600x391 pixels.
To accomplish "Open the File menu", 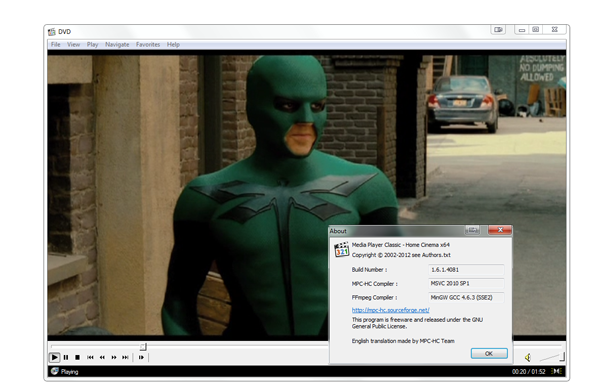I will click(55, 44).
